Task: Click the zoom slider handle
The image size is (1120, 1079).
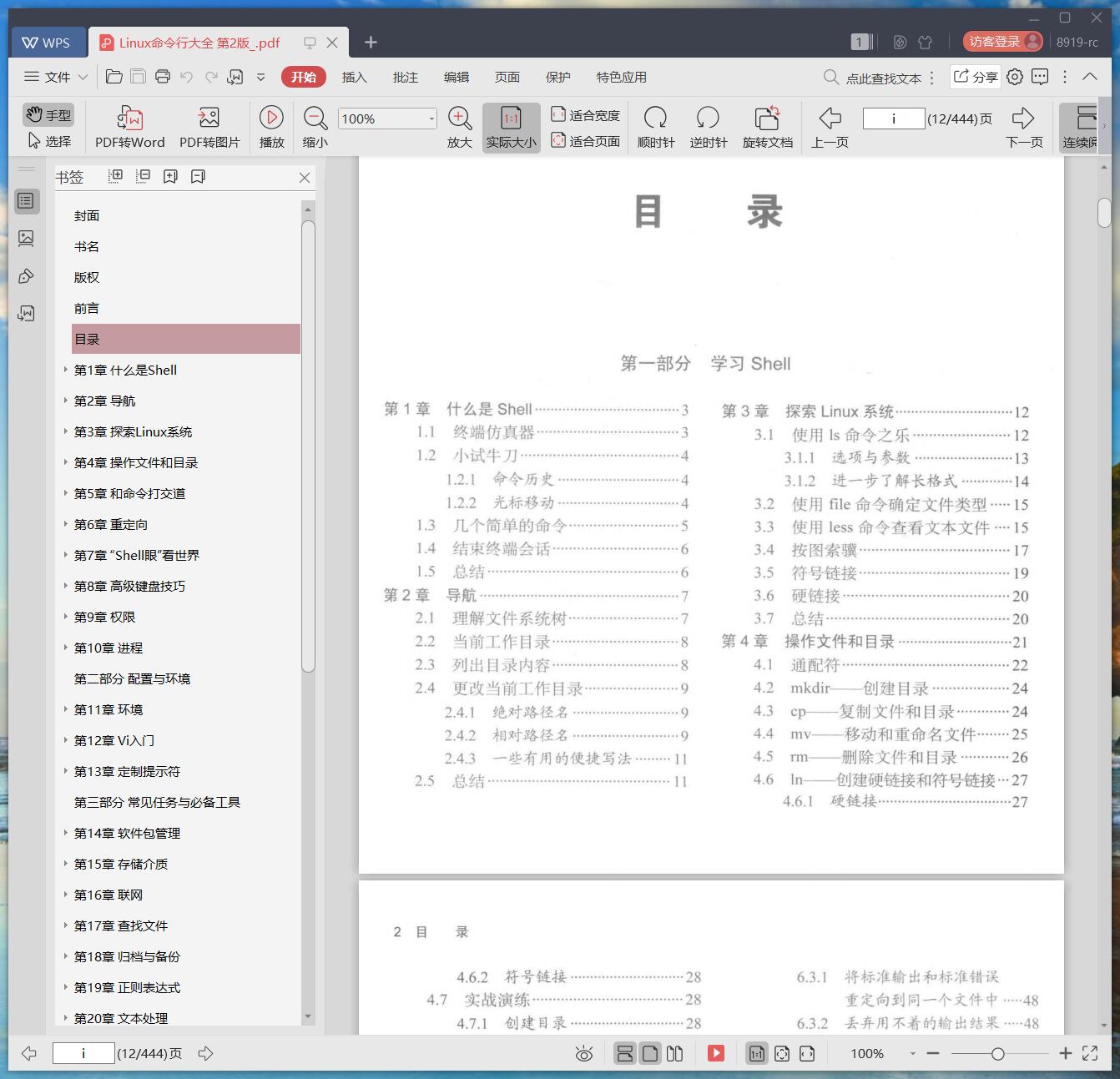Action: point(997,1054)
